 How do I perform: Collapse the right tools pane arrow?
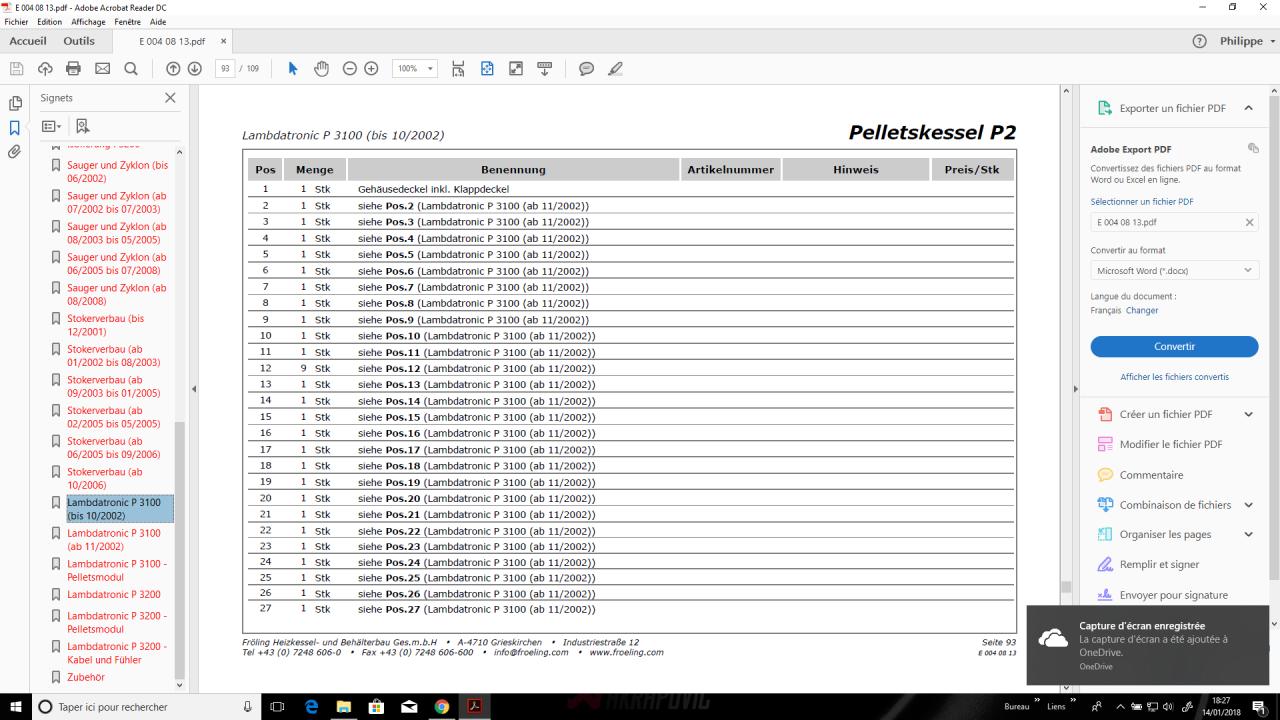pos(1076,388)
